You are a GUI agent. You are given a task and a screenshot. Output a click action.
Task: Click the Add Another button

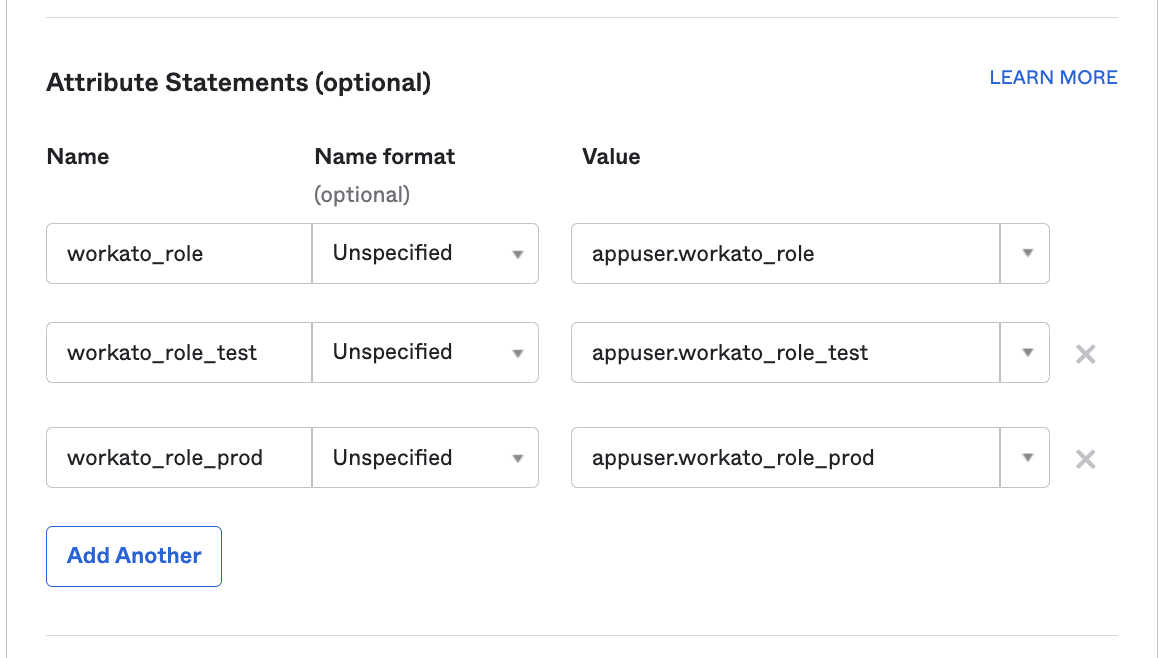click(134, 556)
